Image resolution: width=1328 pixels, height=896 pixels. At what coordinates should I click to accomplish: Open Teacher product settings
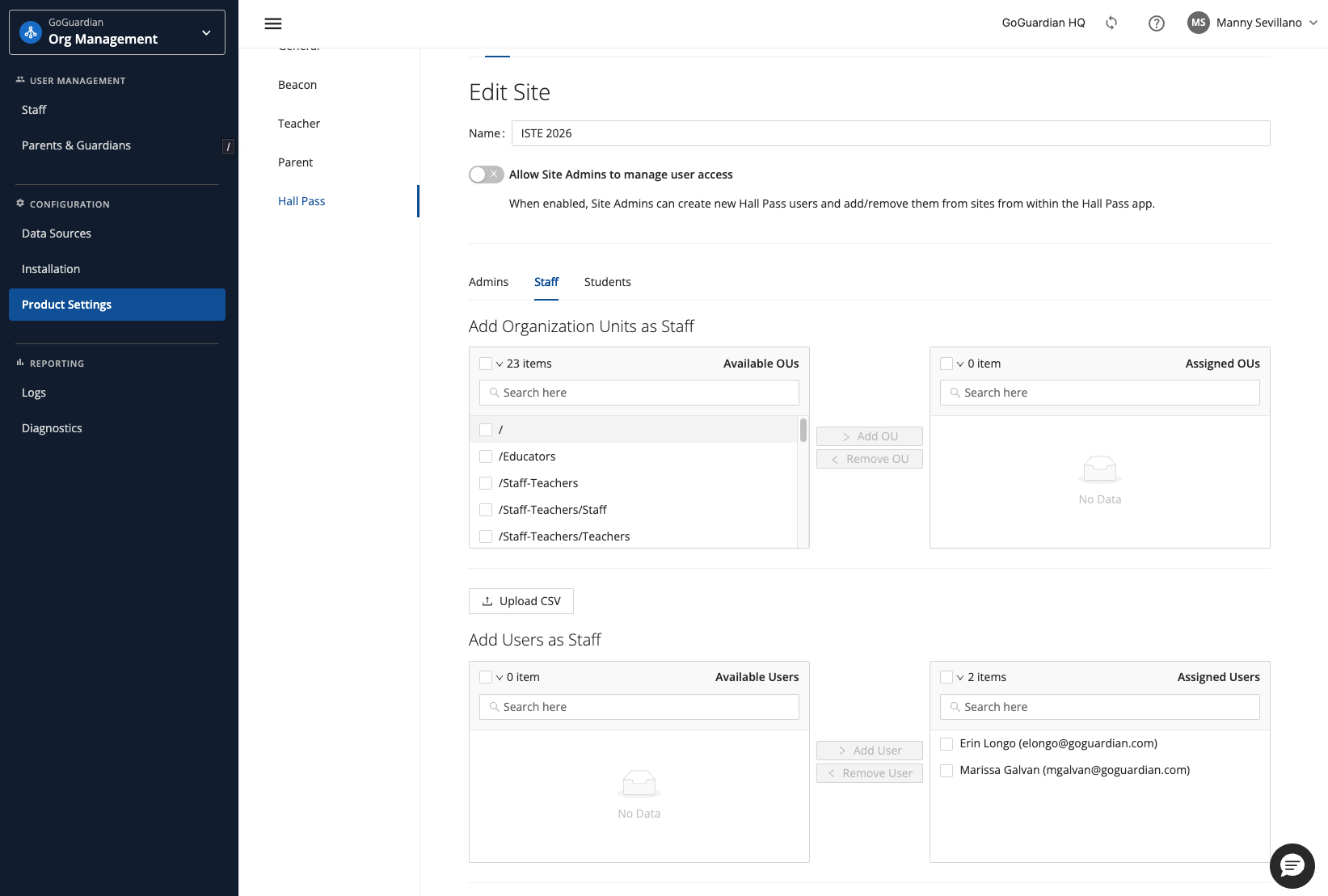299,124
